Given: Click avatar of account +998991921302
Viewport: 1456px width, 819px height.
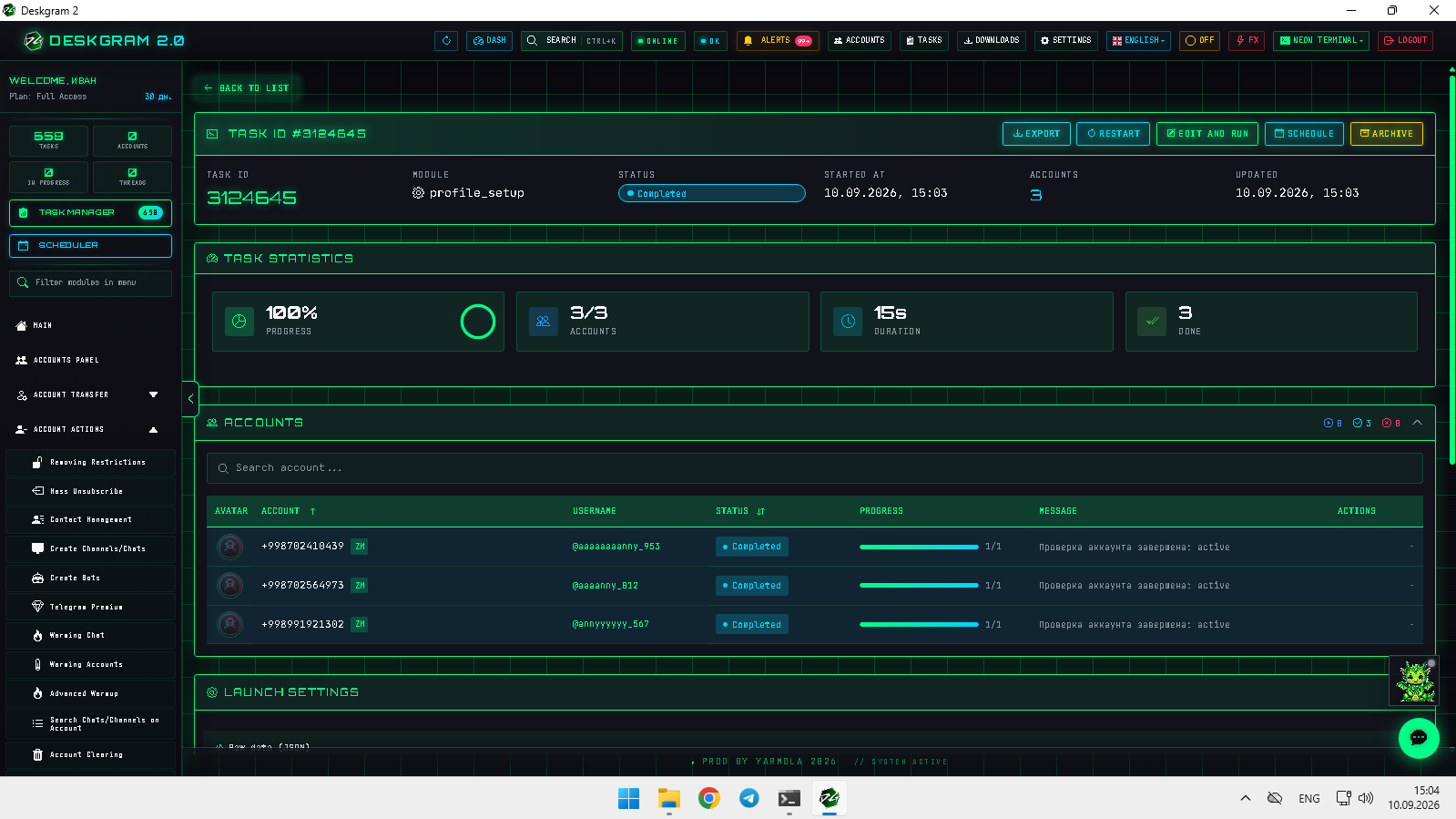Looking at the screenshot, I should click(x=230, y=624).
